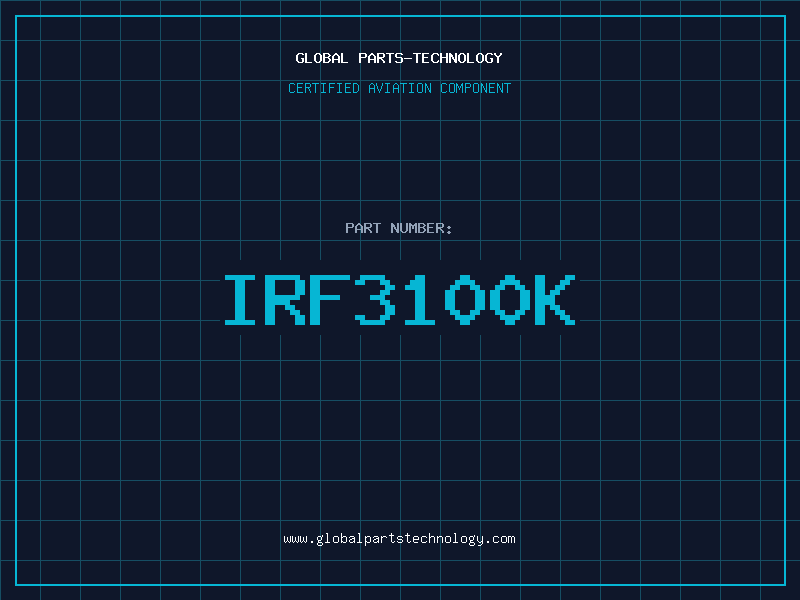Select the PART NUMBER: label
Image resolution: width=800 pixels, height=600 pixels.
399,229
